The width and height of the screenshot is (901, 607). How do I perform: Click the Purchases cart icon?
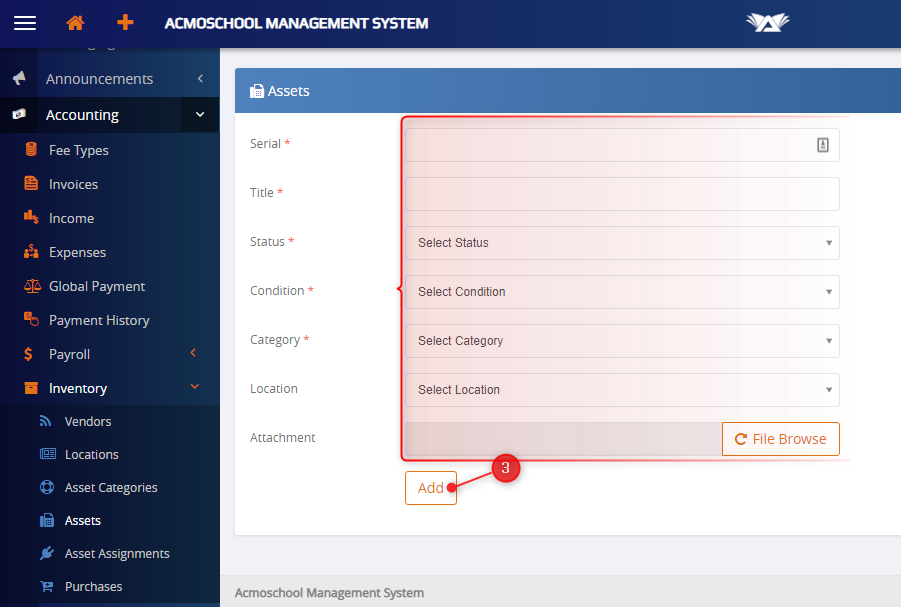(46, 586)
